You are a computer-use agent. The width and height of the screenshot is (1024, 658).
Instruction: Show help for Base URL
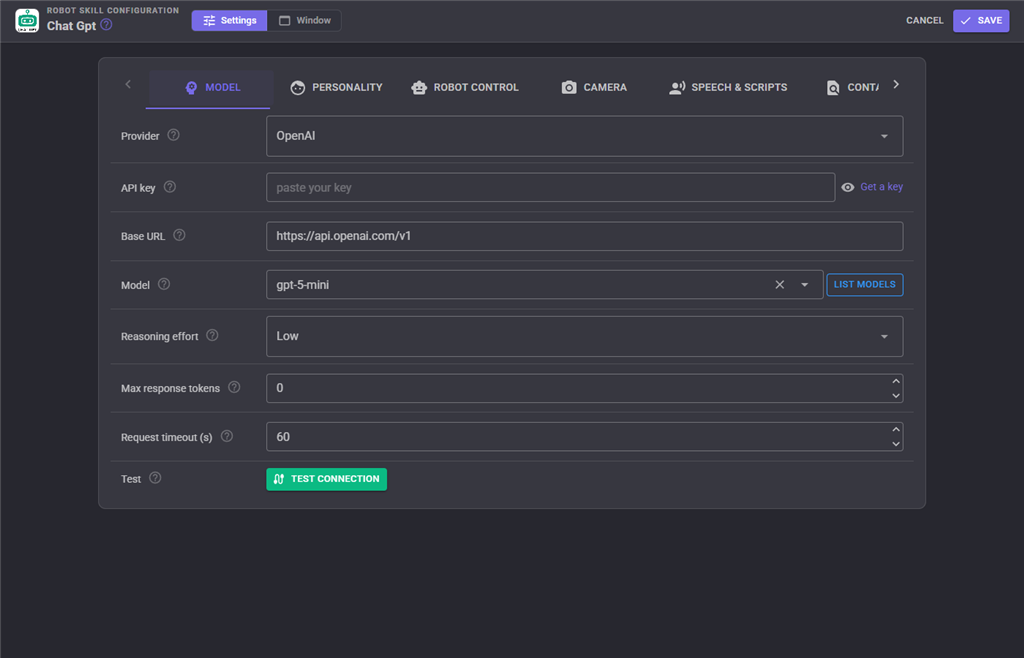click(x=179, y=235)
